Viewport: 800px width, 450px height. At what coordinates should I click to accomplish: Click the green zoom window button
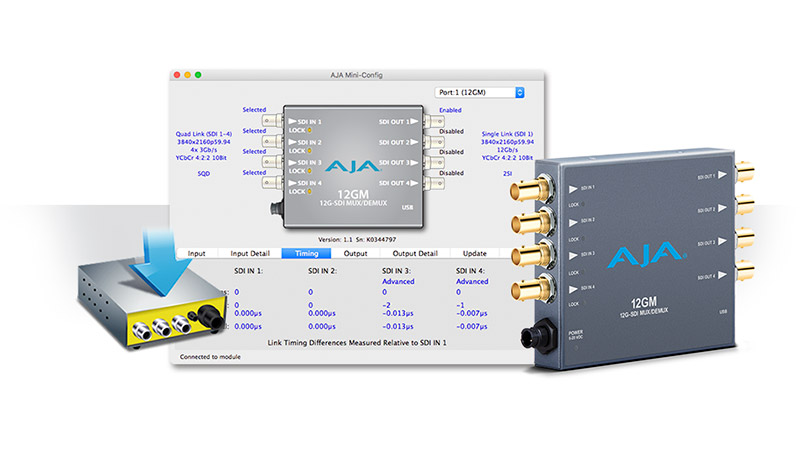(x=198, y=75)
